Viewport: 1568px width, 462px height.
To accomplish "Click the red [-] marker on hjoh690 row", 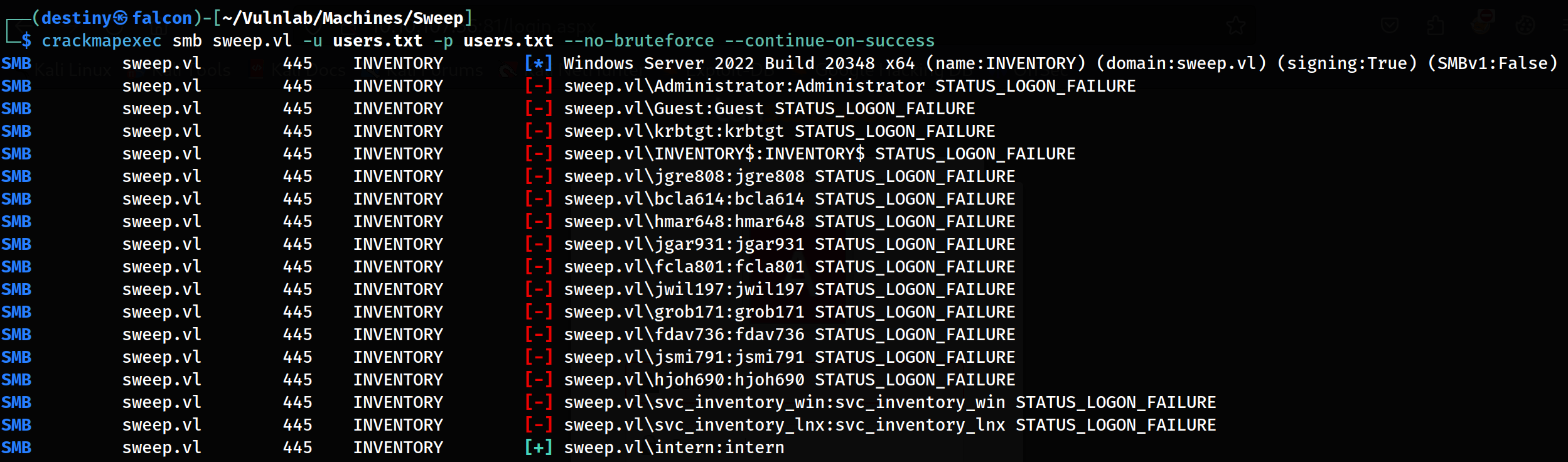I will click(539, 380).
